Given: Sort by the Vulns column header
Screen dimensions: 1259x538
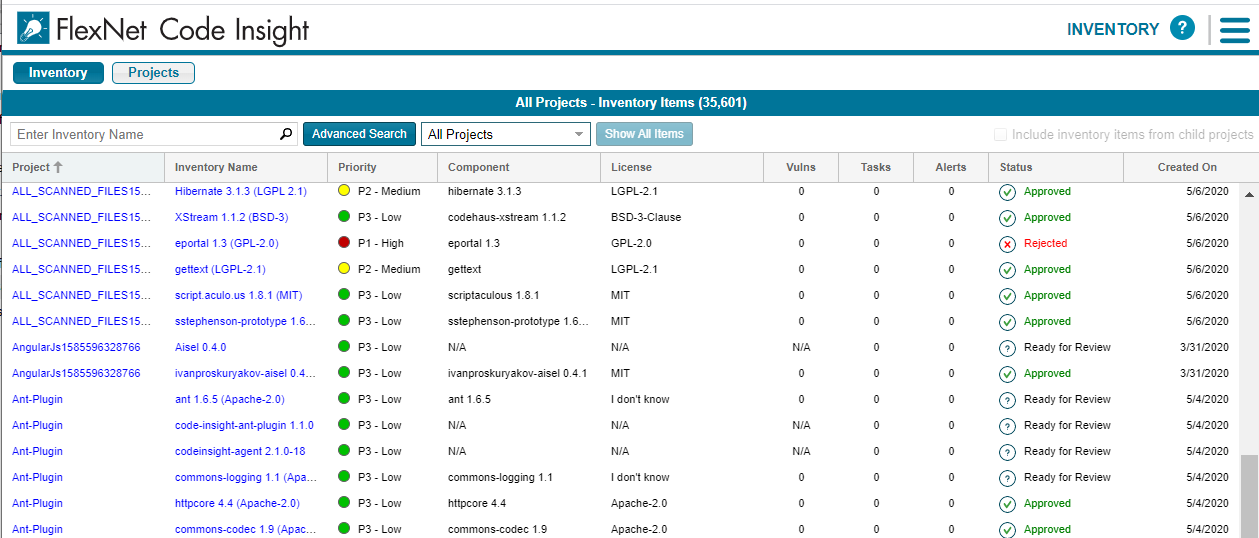Looking at the screenshot, I should click(x=801, y=167).
